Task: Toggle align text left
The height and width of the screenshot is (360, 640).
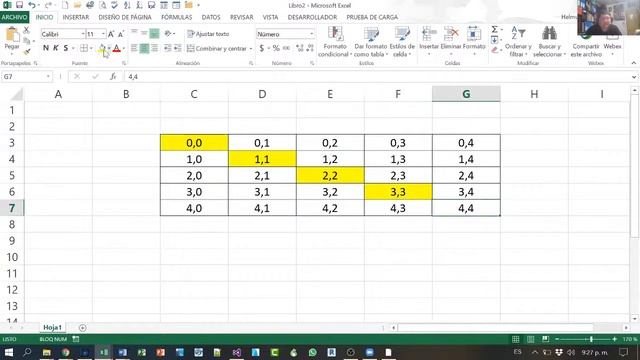Action: 134,48
